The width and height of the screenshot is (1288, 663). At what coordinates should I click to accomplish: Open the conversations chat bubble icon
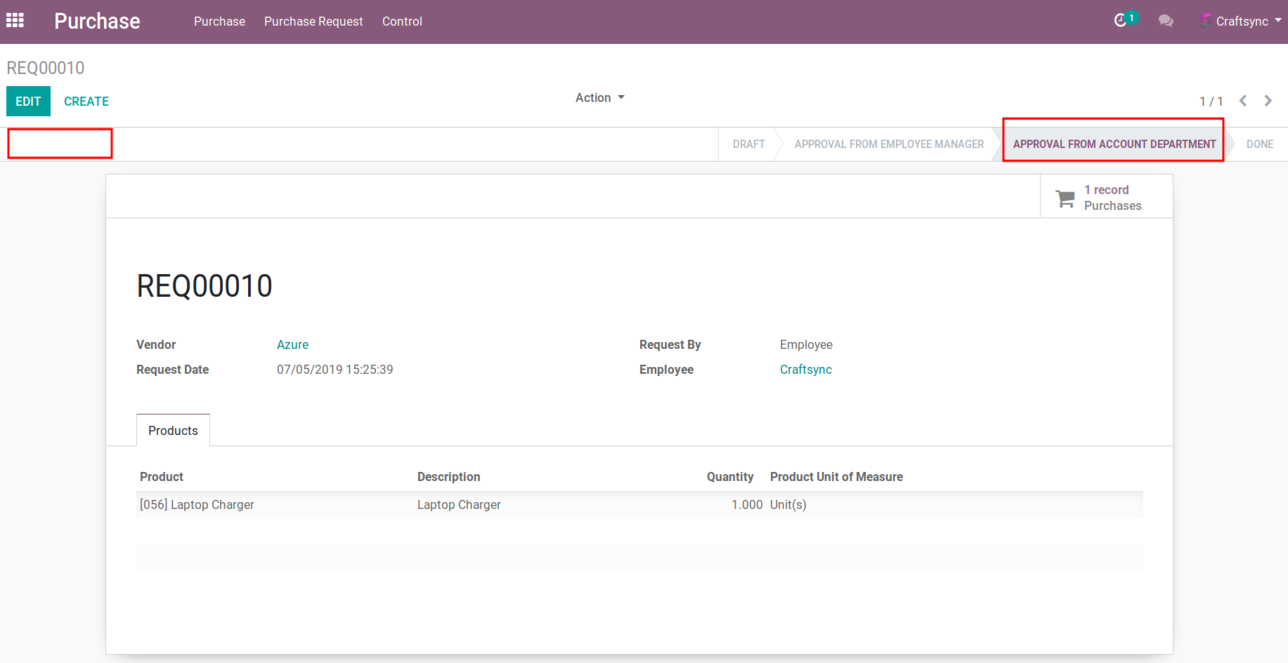point(1165,21)
